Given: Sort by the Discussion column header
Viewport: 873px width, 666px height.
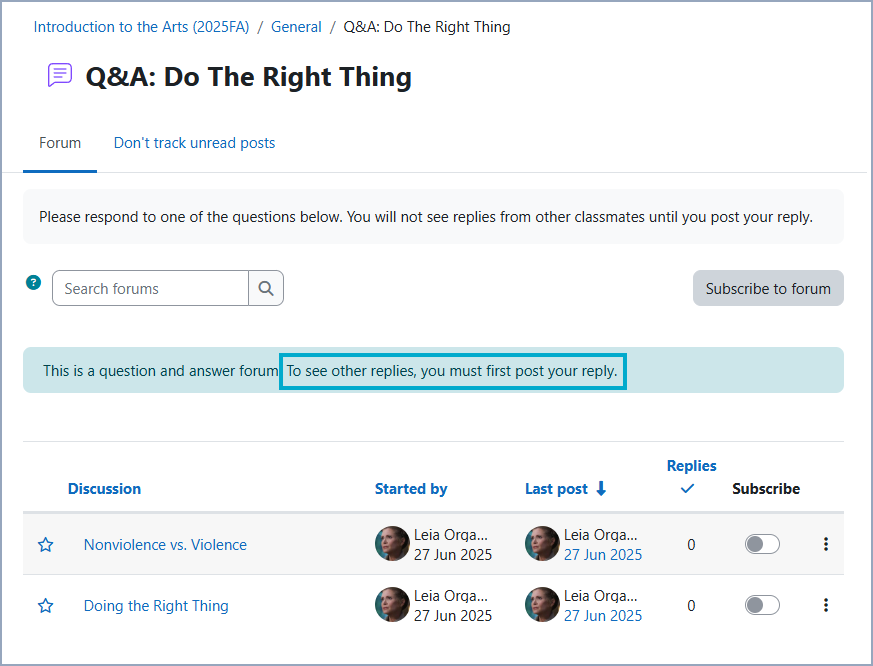Looking at the screenshot, I should (x=104, y=488).
